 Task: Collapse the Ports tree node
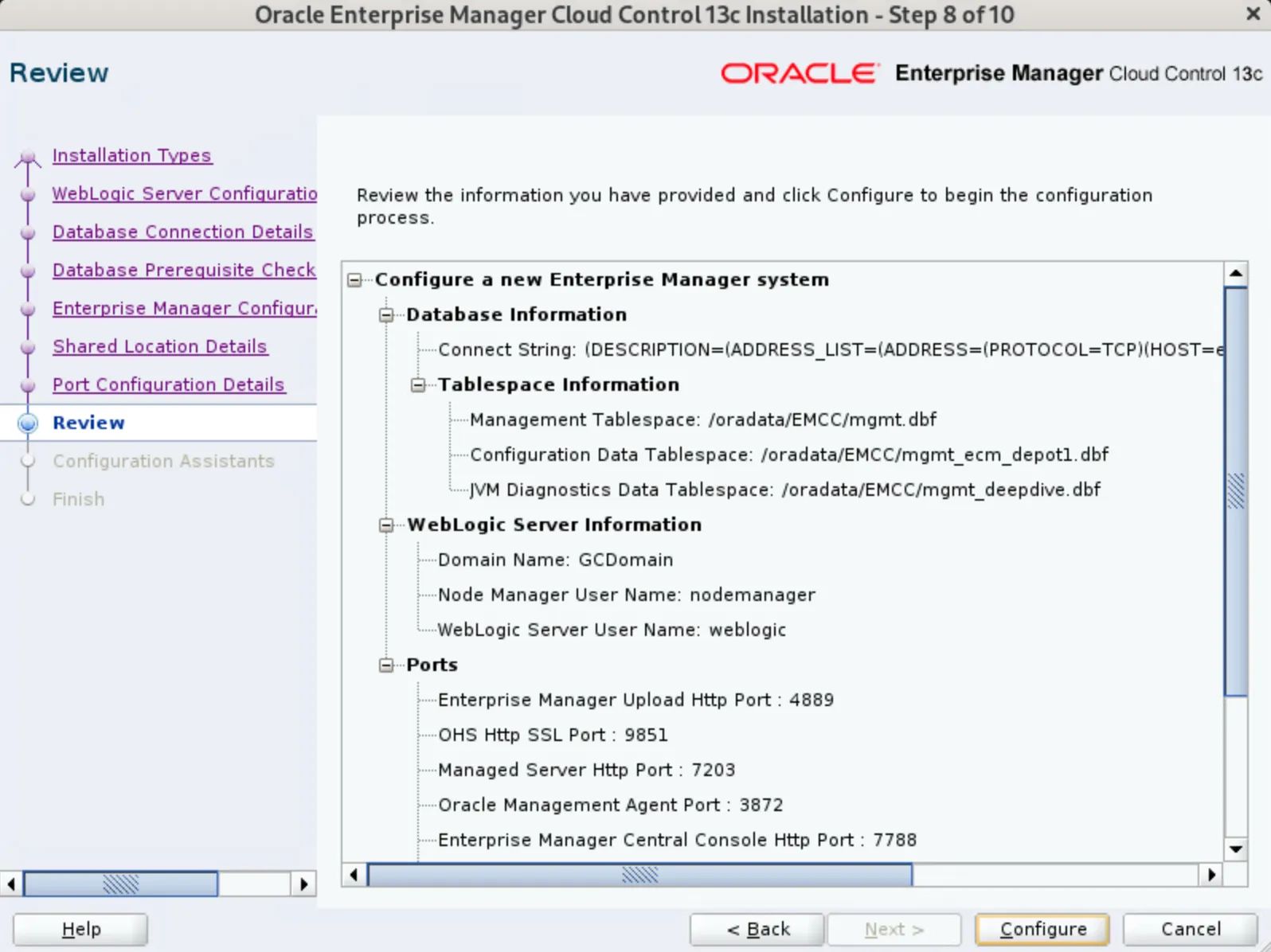(386, 665)
